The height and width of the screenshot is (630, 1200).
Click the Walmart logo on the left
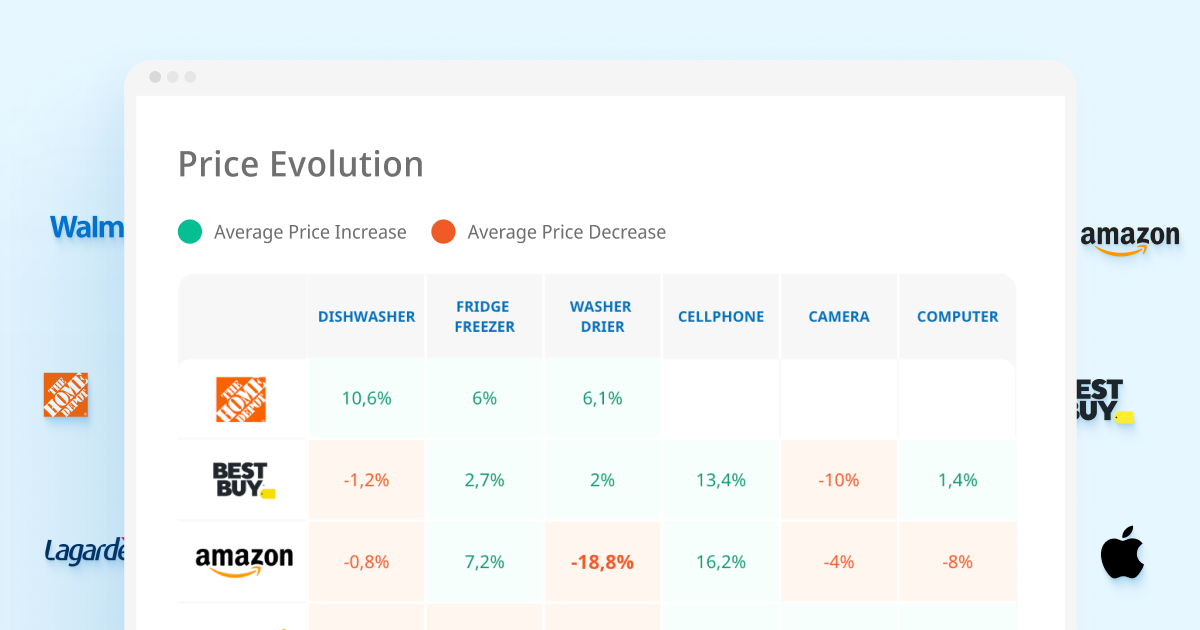click(88, 227)
